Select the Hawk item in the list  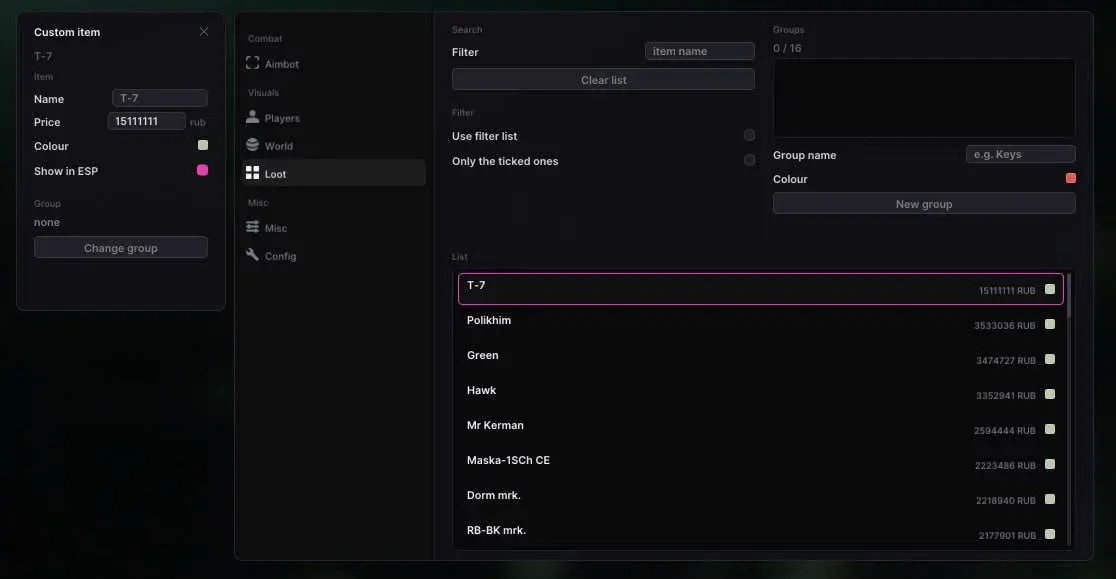[x=761, y=393]
